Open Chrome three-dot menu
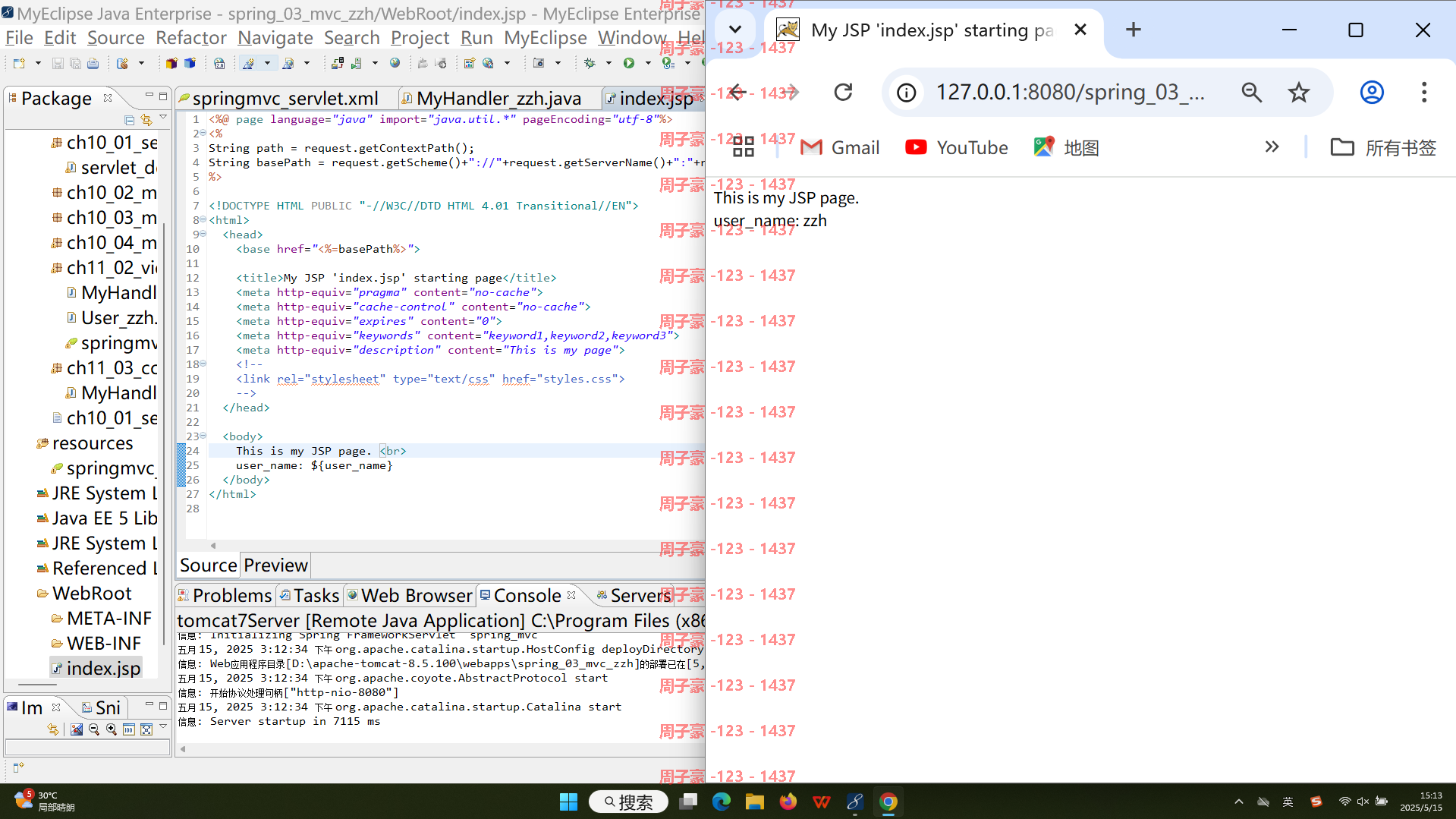The height and width of the screenshot is (819, 1456). (x=1424, y=93)
